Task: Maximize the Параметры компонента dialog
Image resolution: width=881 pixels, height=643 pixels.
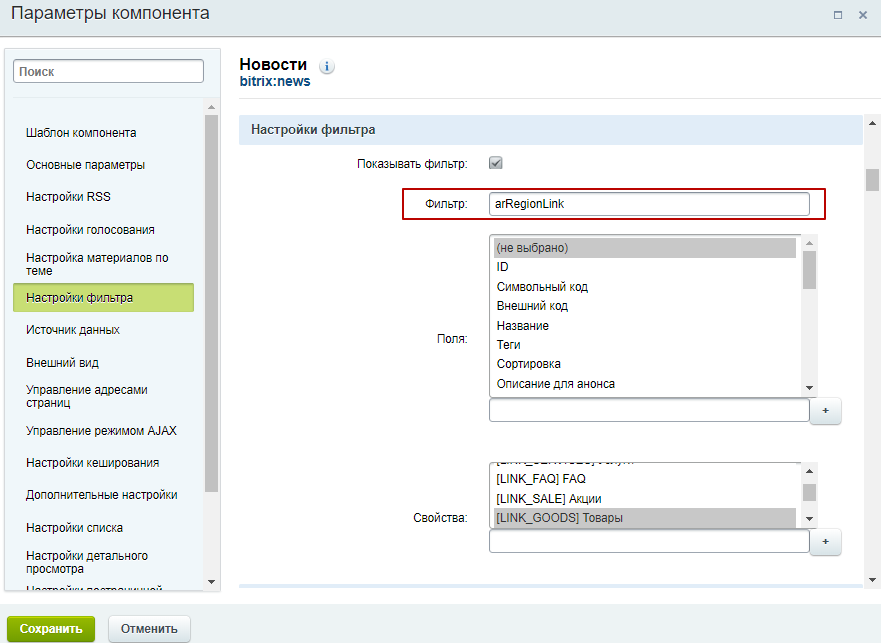Action: pyautogui.click(x=838, y=15)
